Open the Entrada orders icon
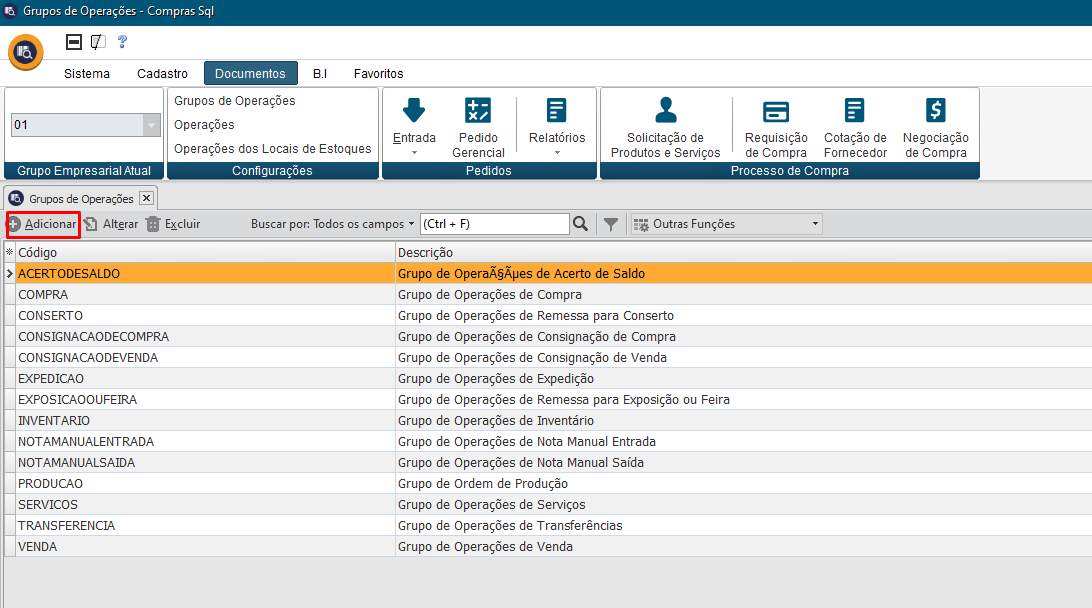Screen dimensions: 1092x608 tap(414, 111)
